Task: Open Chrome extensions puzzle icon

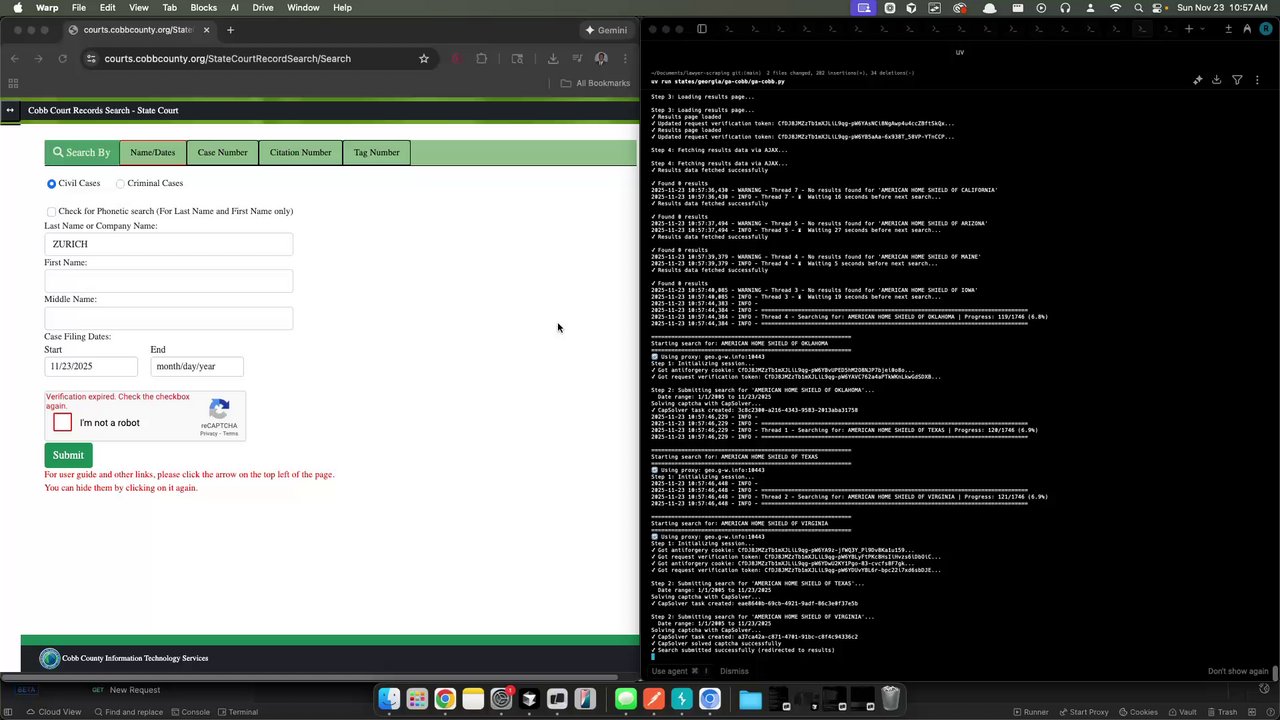Action: coord(482,59)
